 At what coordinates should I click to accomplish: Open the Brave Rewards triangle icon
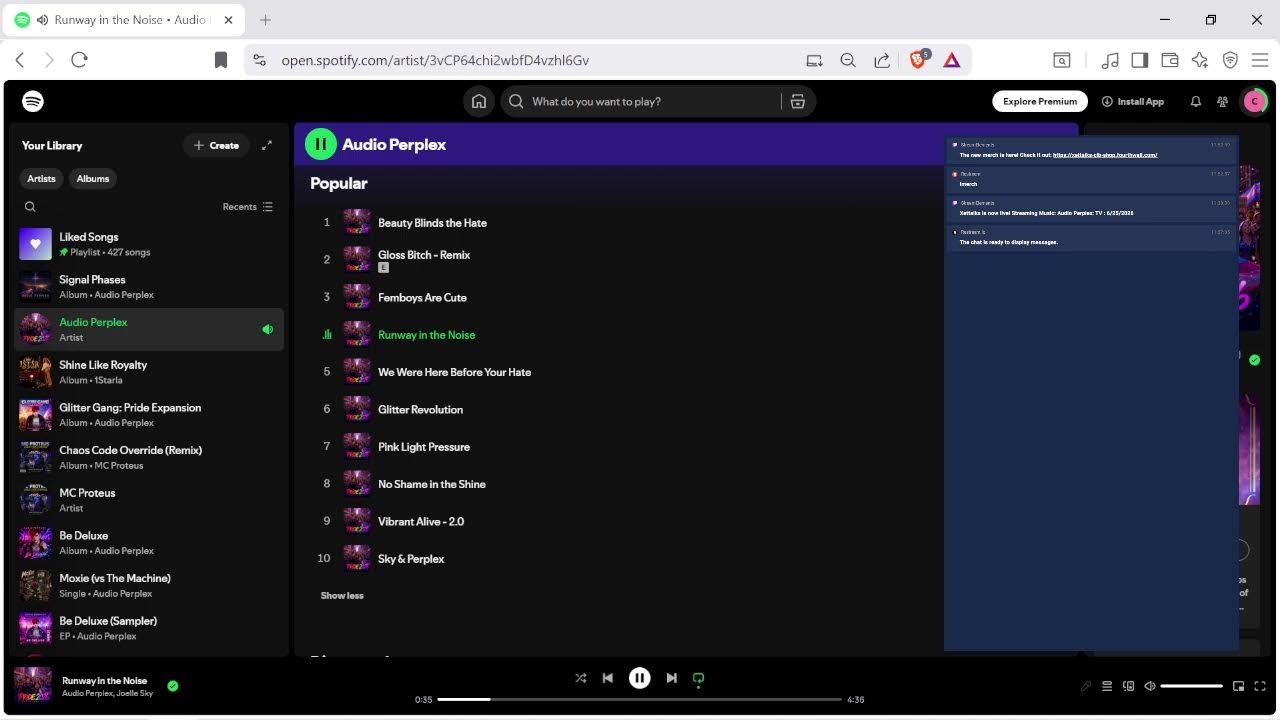[x=952, y=60]
